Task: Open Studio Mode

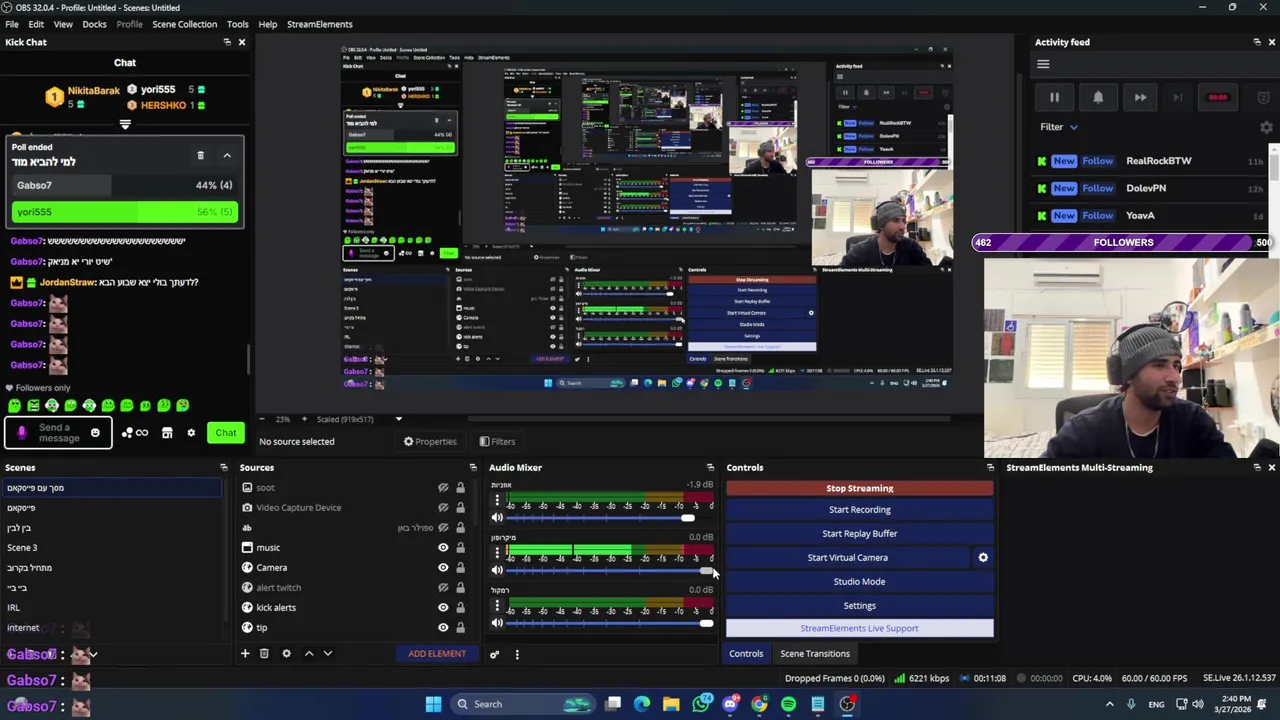Action: click(x=860, y=581)
